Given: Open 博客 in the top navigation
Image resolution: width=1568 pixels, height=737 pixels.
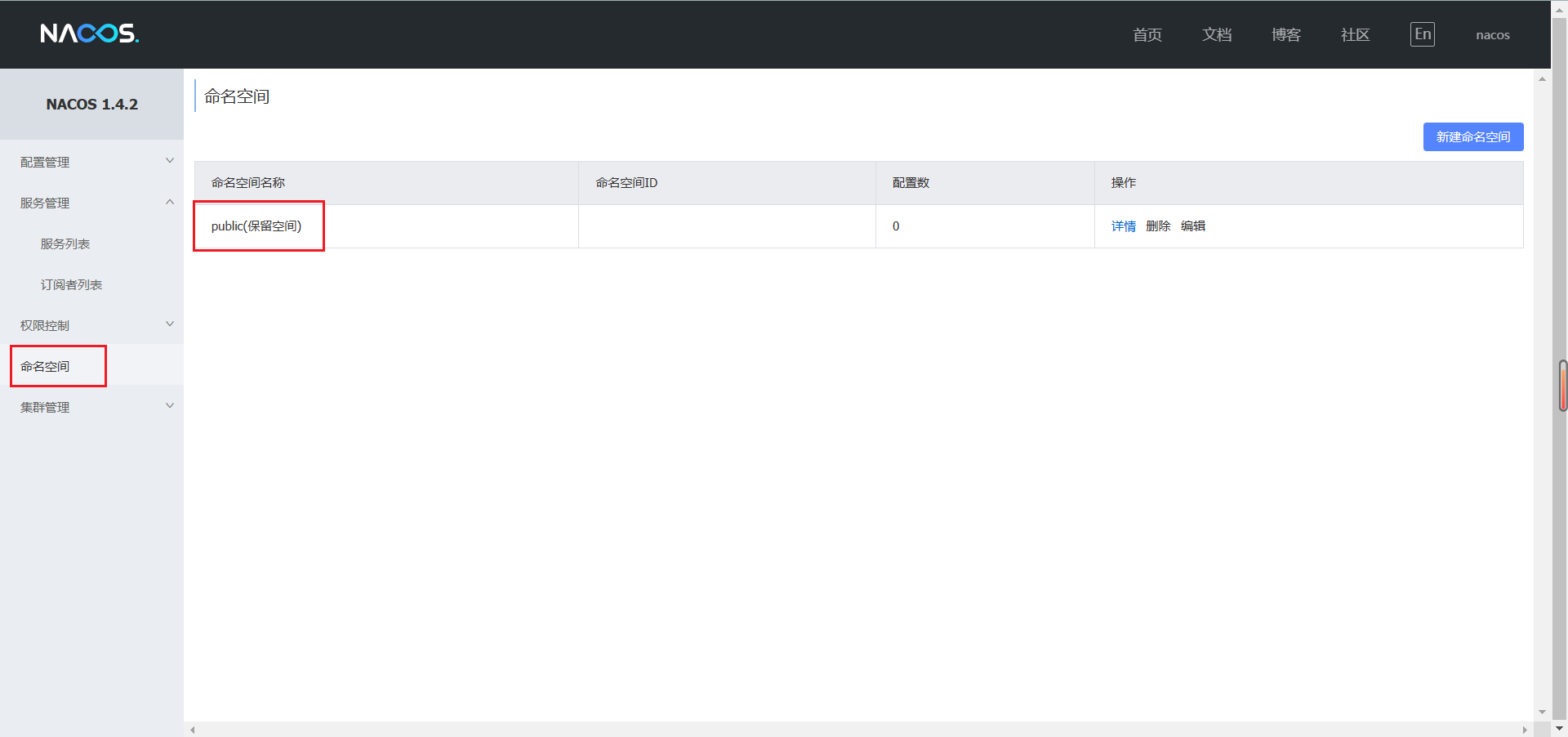Looking at the screenshot, I should [1285, 34].
